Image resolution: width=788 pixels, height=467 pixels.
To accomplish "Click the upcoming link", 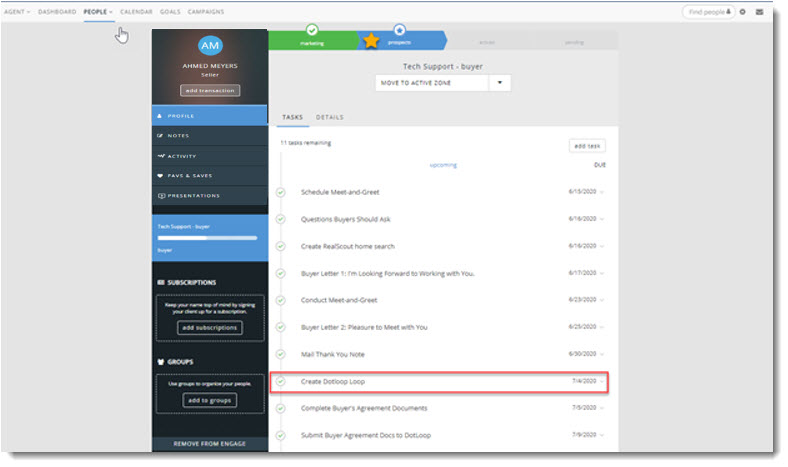I will click(x=443, y=165).
